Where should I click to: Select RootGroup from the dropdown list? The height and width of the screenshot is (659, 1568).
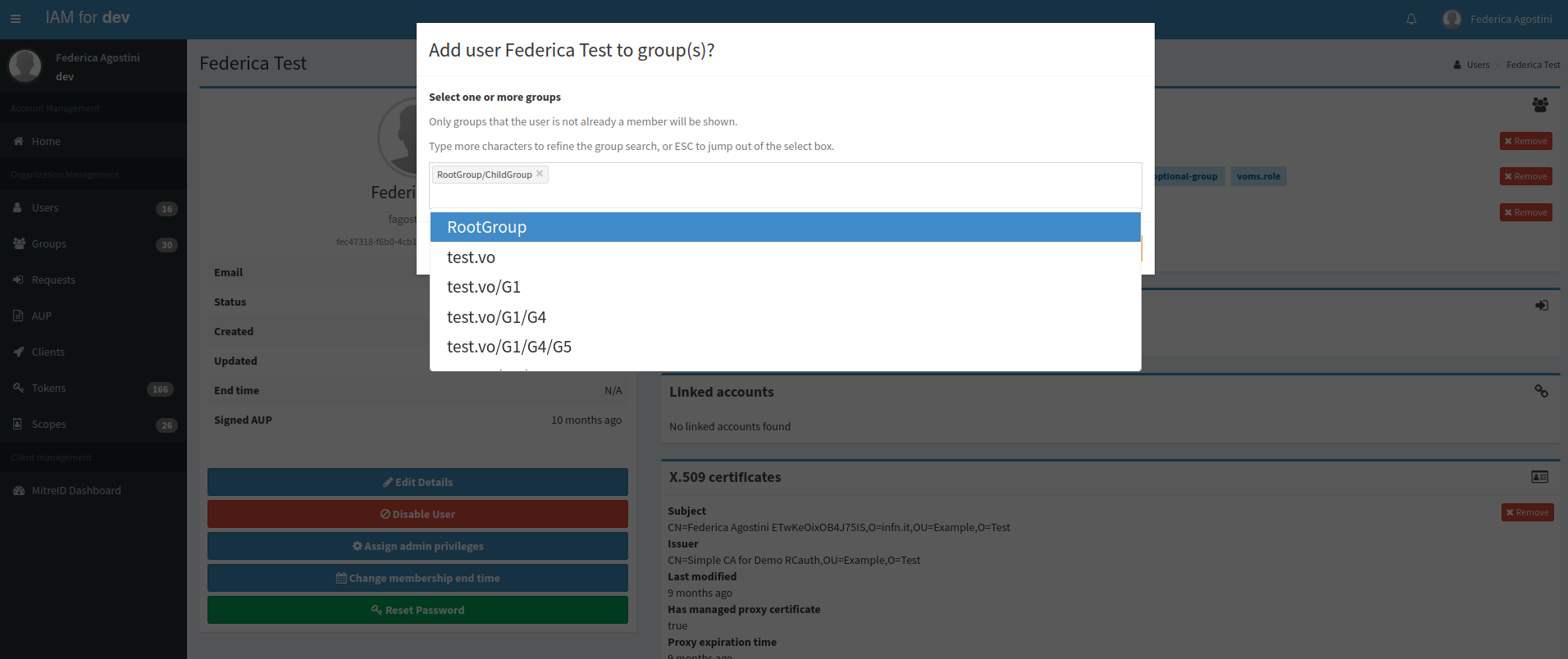[x=785, y=227]
